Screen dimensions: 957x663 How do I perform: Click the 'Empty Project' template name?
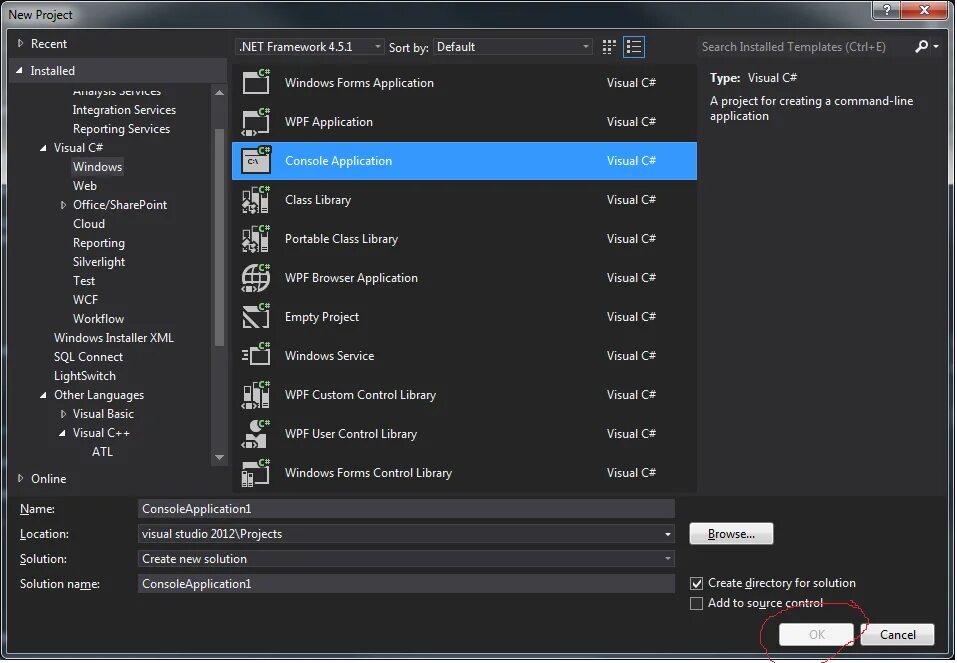coord(322,317)
